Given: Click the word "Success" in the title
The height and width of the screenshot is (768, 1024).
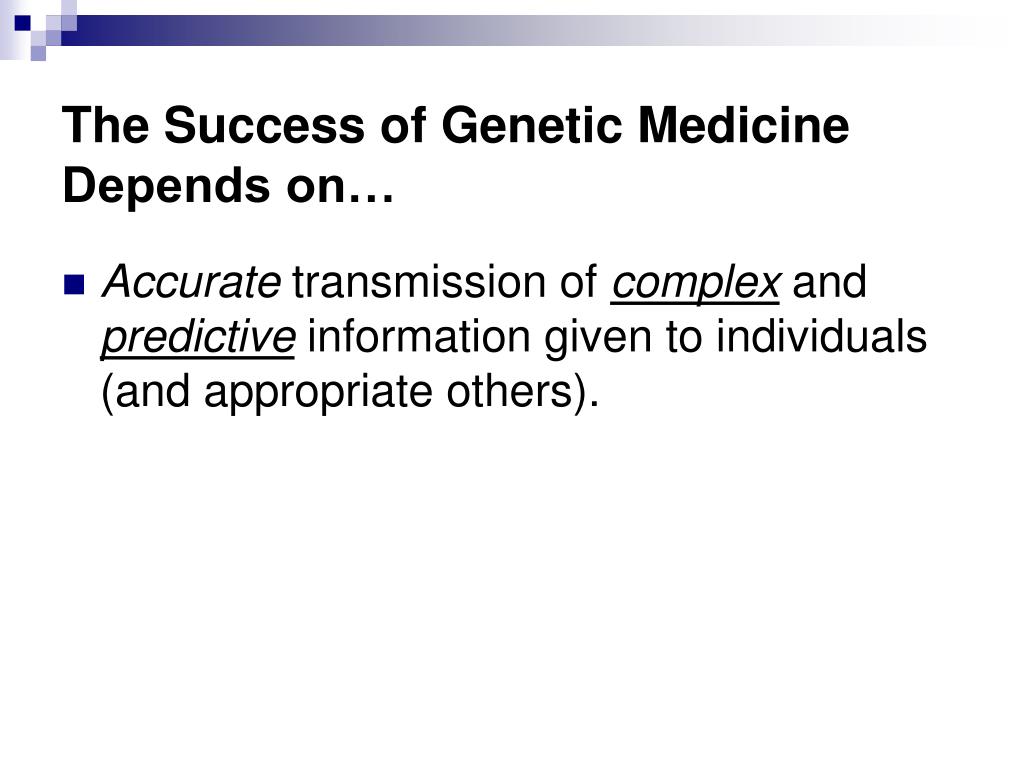Looking at the screenshot, I should pos(264,125).
